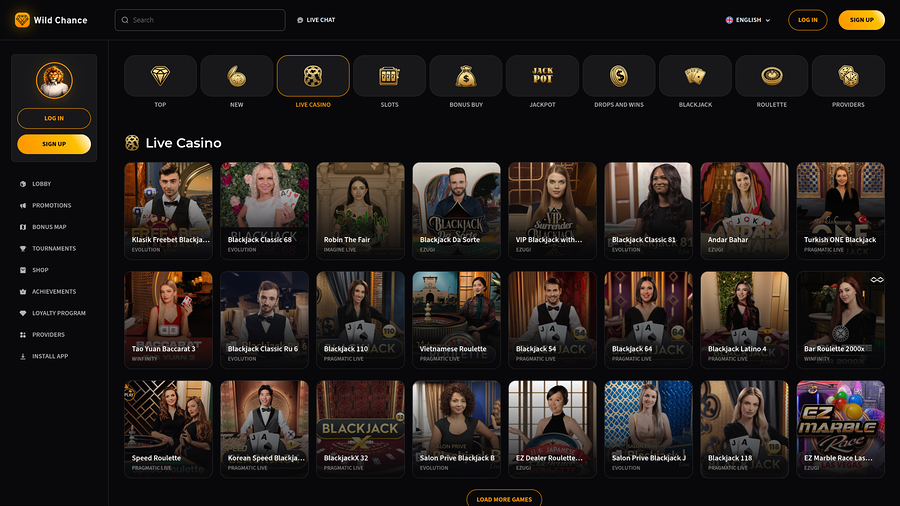
Task: Open the Drops and Wins coin icon
Action: point(619,76)
